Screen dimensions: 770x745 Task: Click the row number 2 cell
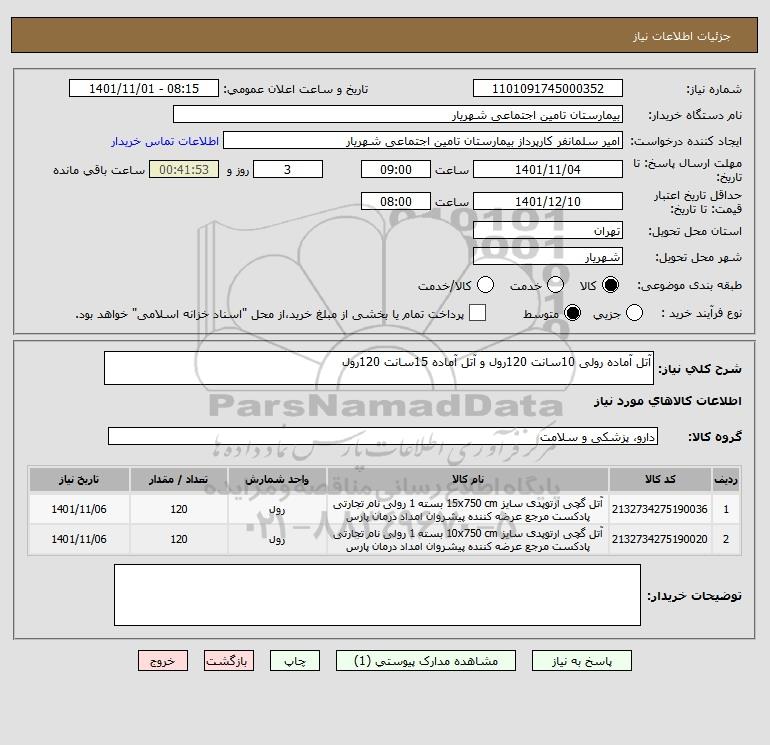point(726,539)
